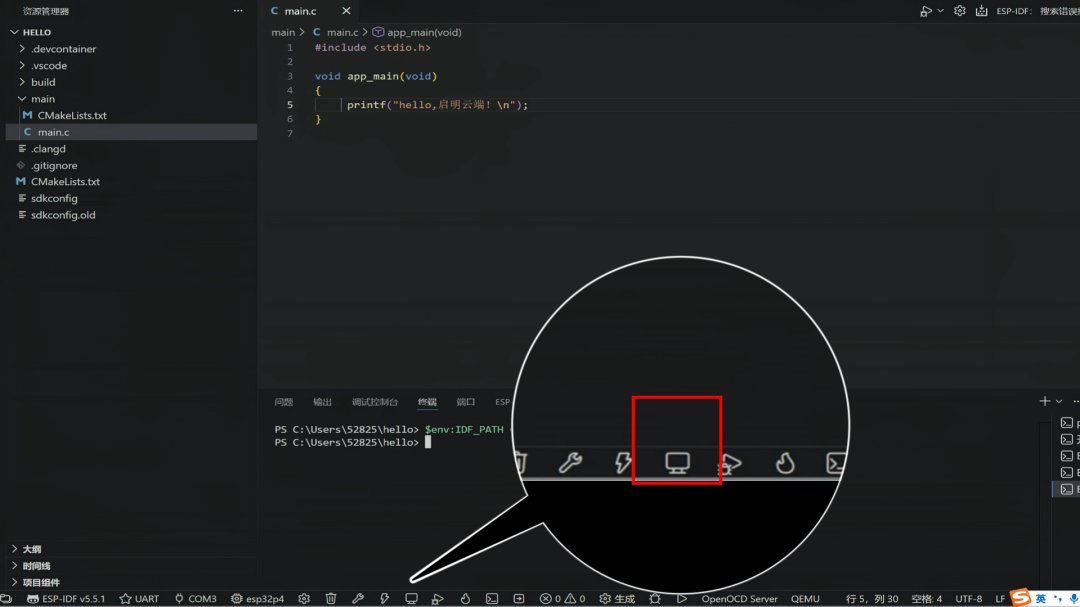The image size is (1080, 607).
Task: Toggle Sogou 英 language mode indicator
Action: point(1041,599)
